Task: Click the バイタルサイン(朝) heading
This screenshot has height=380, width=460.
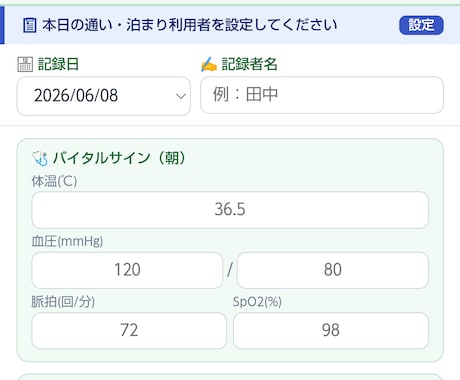Action: tap(119, 158)
